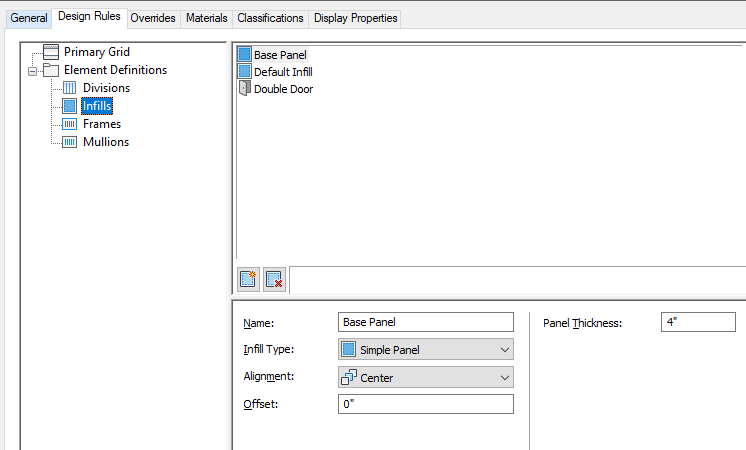Create a new infill definition
The height and width of the screenshot is (450, 746).
(x=248, y=279)
